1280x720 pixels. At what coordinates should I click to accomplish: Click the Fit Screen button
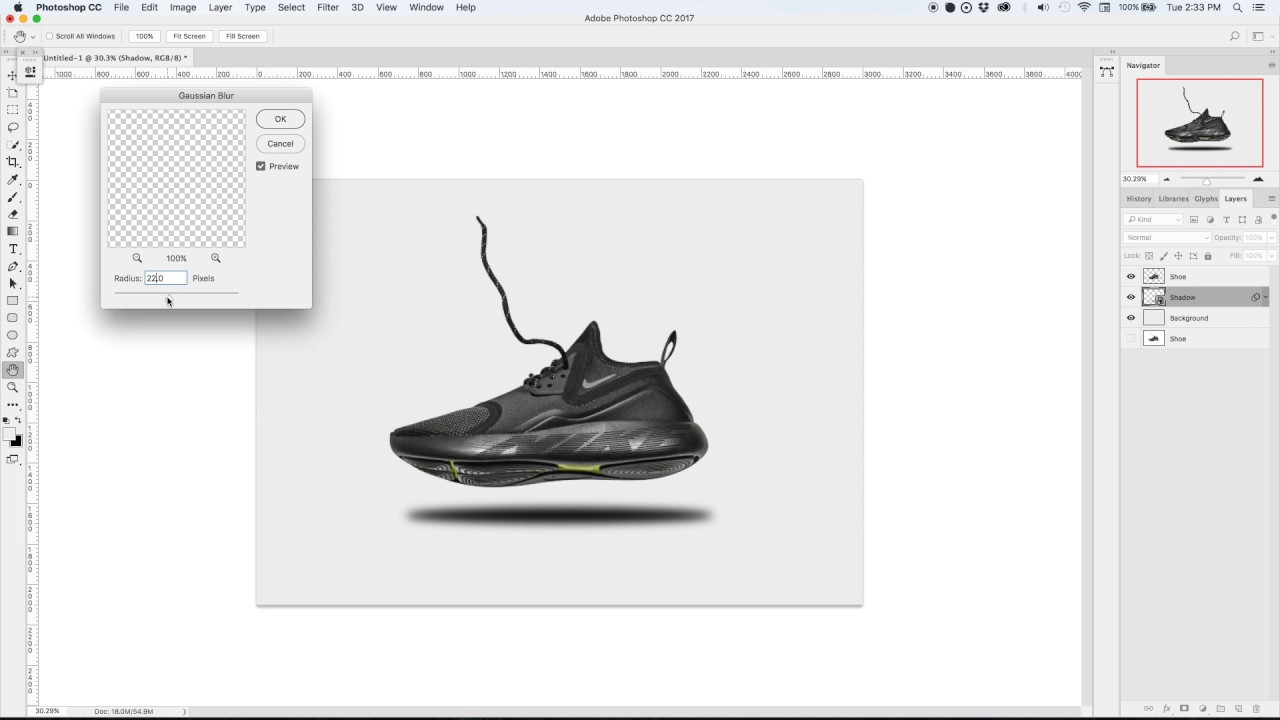[189, 36]
